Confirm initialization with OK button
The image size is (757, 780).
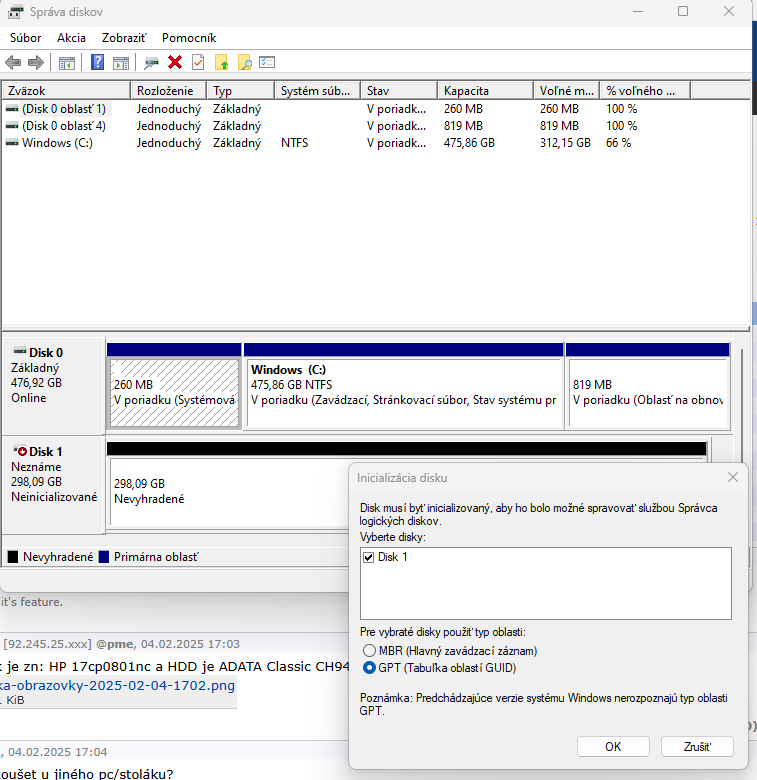coord(613,747)
